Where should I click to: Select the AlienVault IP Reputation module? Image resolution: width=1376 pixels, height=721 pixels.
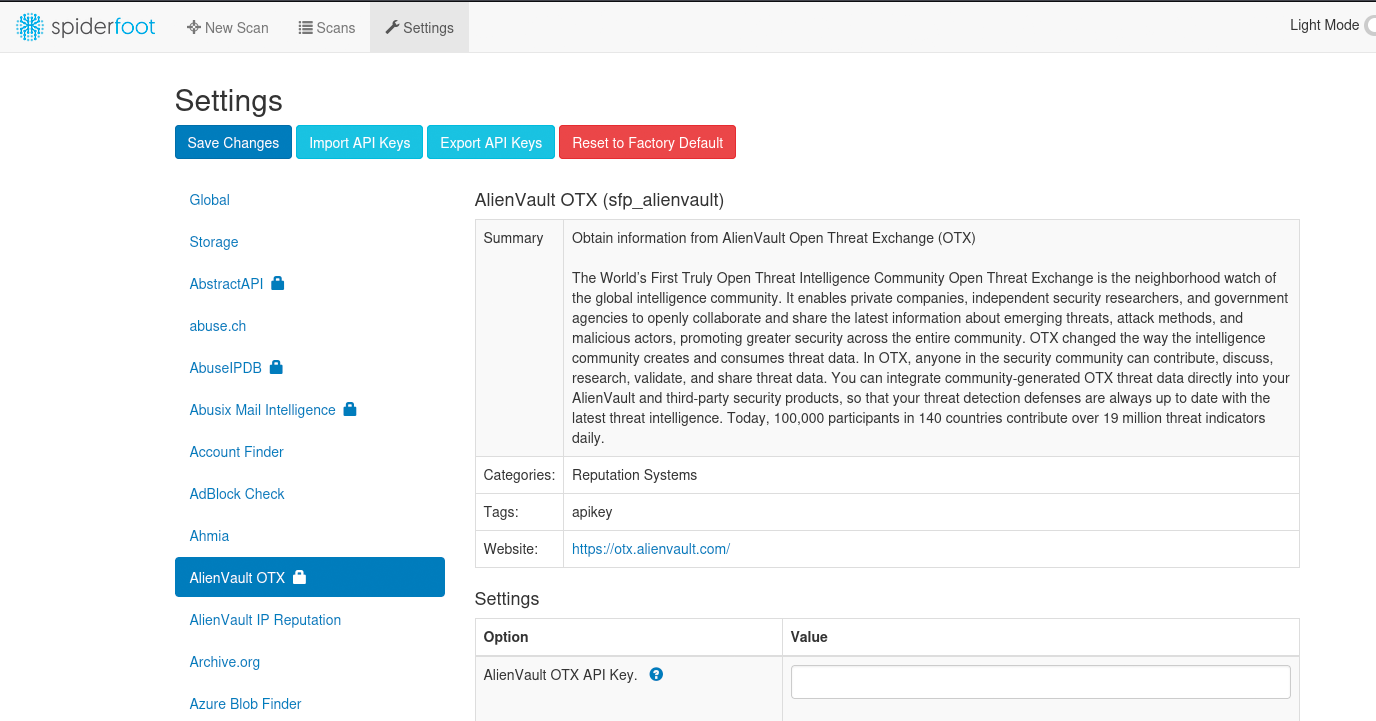coord(310,620)
